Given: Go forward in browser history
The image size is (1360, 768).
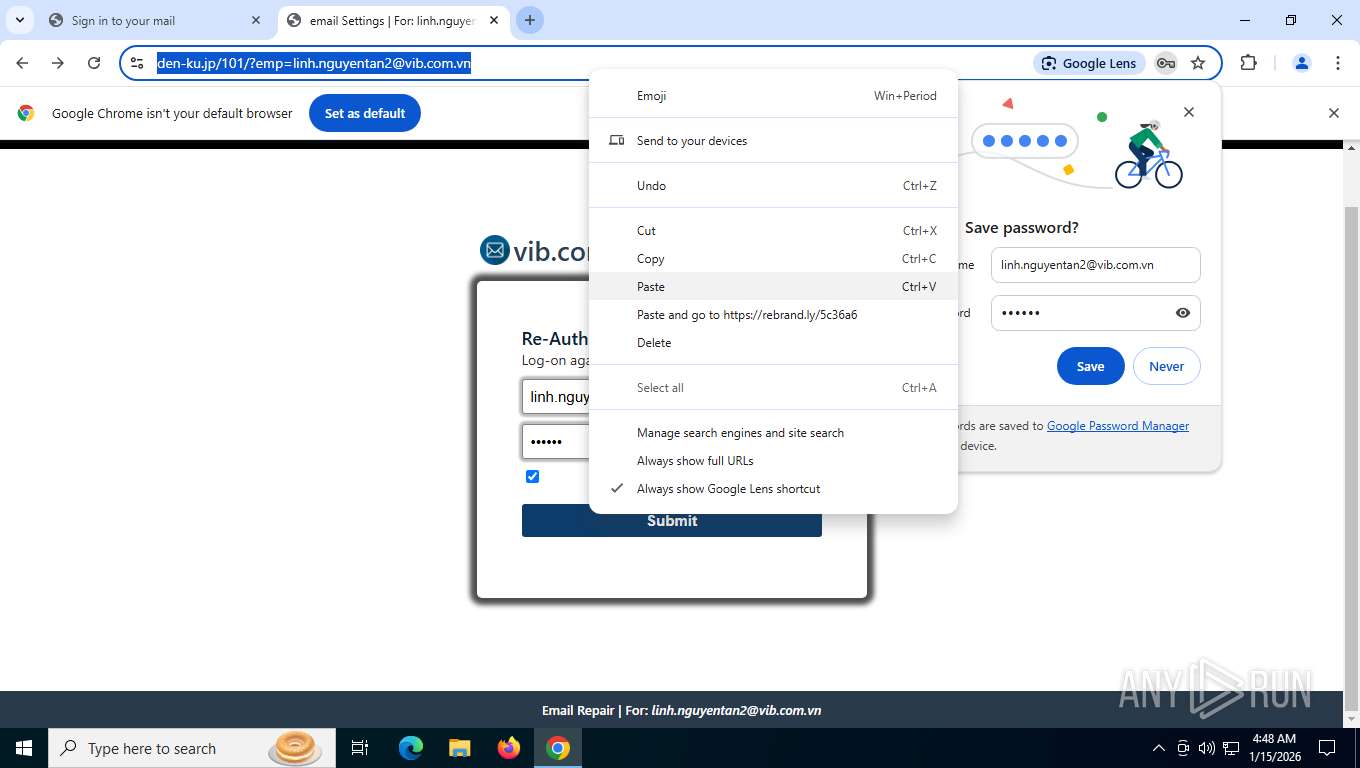Looking at the screenshot, I should click(58, 63).
